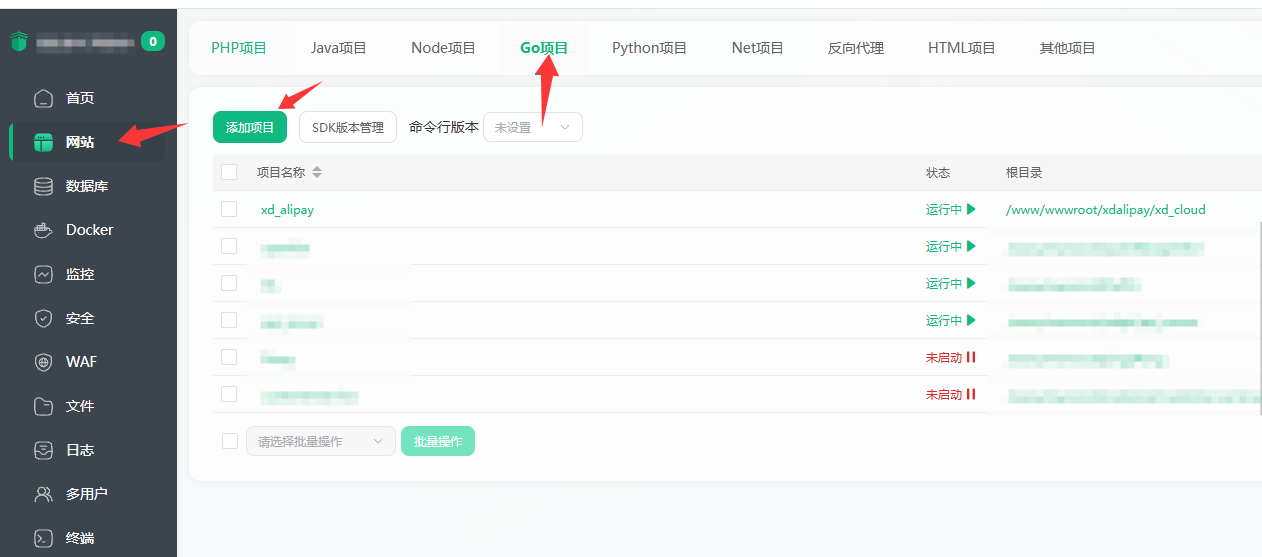This screenshot has height=557, width=1262.
Task: Open the xd_alipay root directory path link
Action: [1105, 210]
